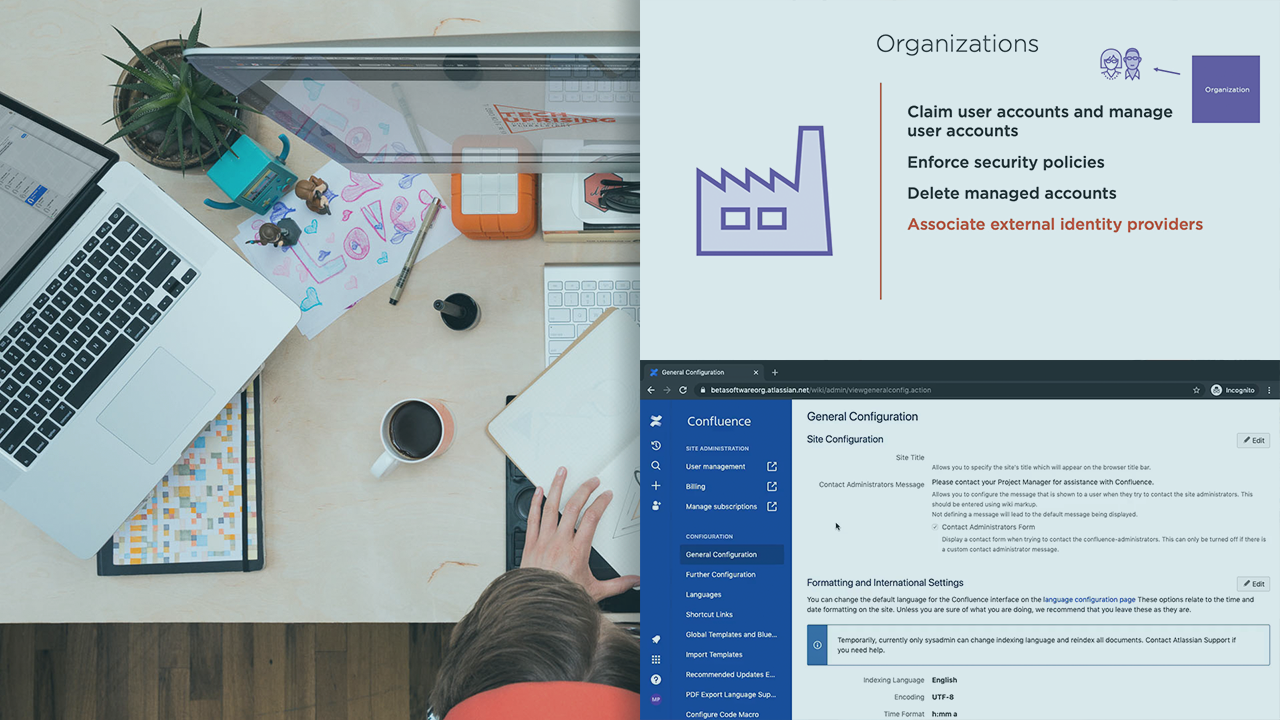1280x720 pixels.
Task: Click the Create plus icon in sidebar
Action: [x=656, y=486]
